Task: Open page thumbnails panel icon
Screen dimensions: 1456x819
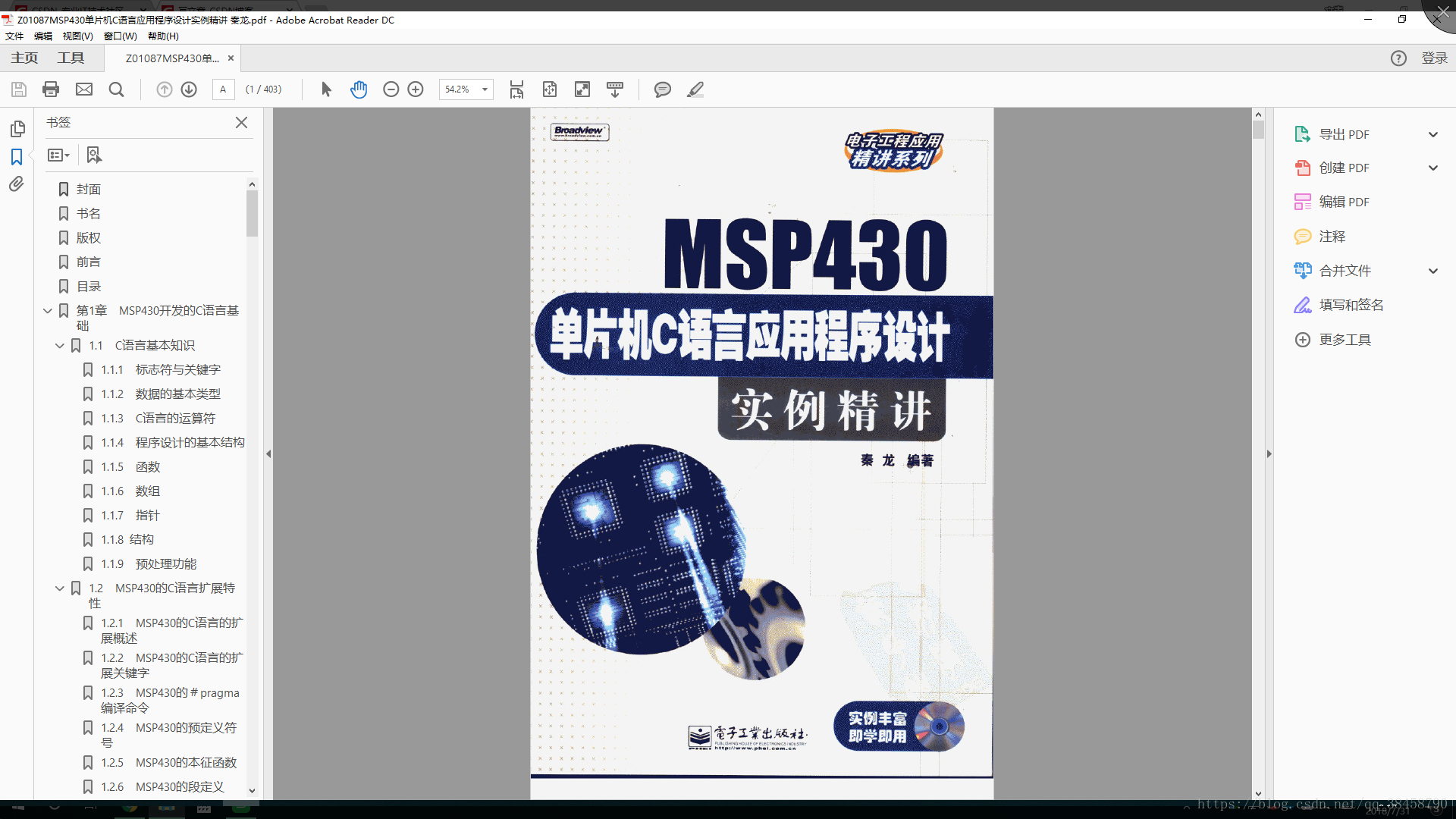Action: pos(17,128)
